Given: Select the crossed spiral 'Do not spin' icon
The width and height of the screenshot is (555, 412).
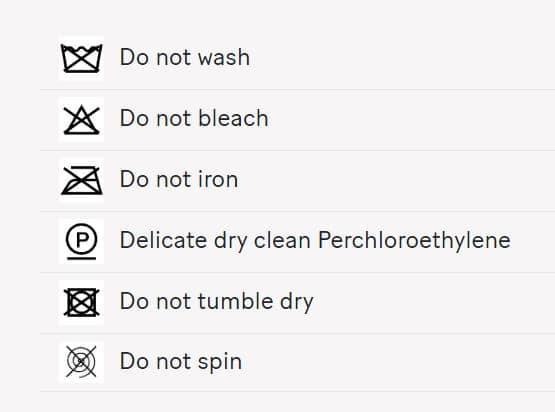Looking at the screenshot, I should tap(81, 361).
